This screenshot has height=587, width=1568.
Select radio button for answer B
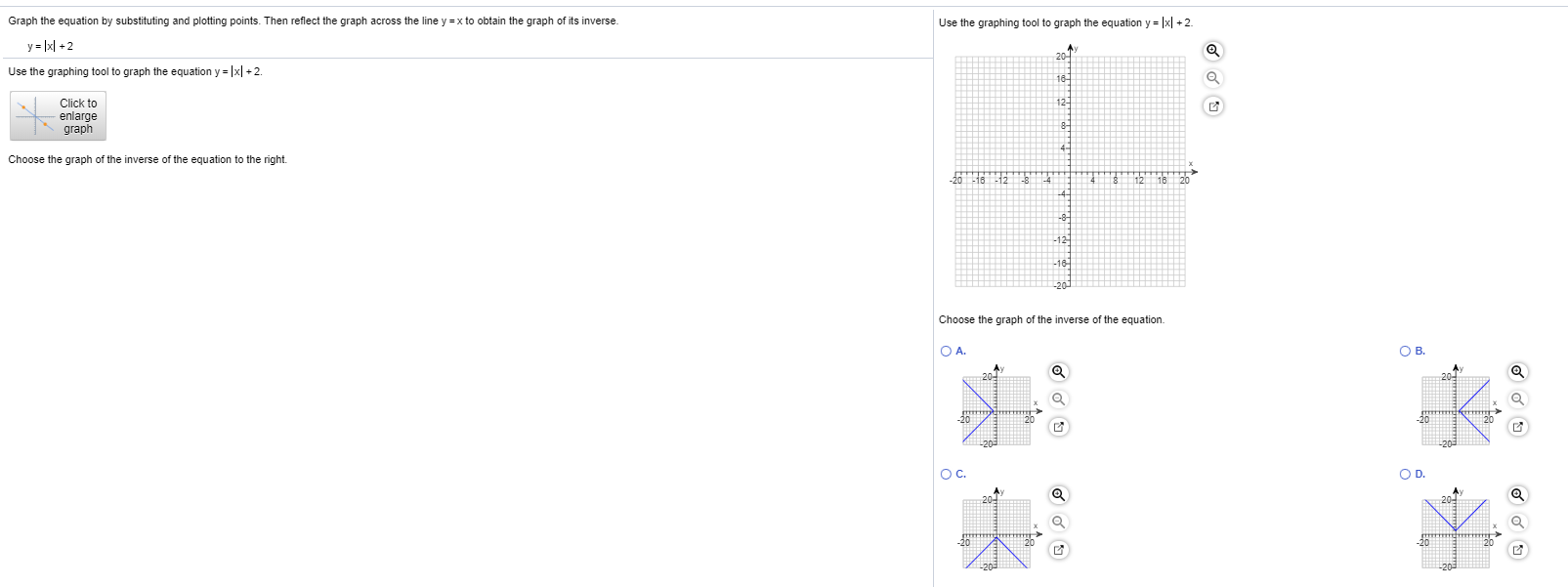click(x=1405, y=350)
